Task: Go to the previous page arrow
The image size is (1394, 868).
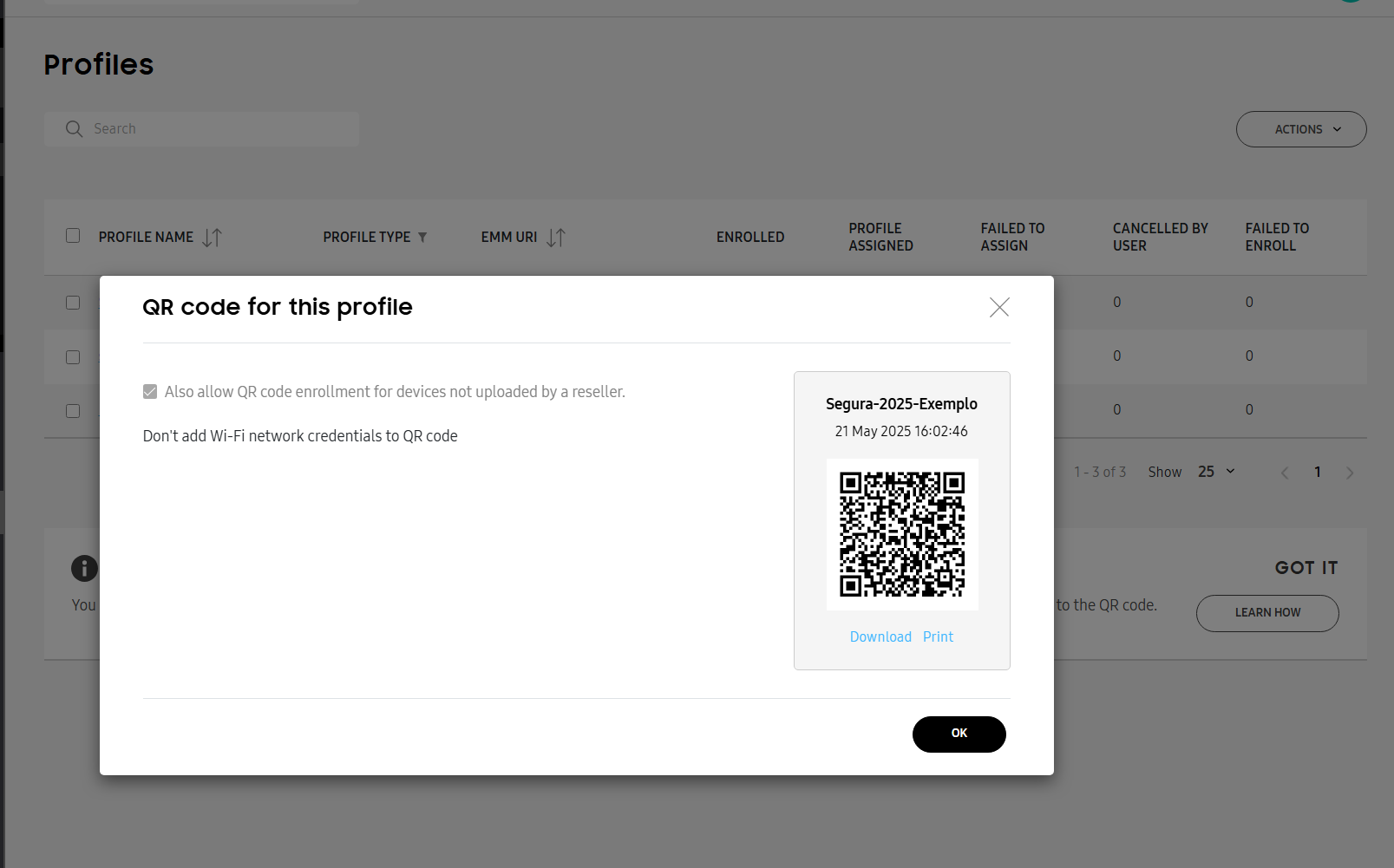Action: pos(1285,473)
